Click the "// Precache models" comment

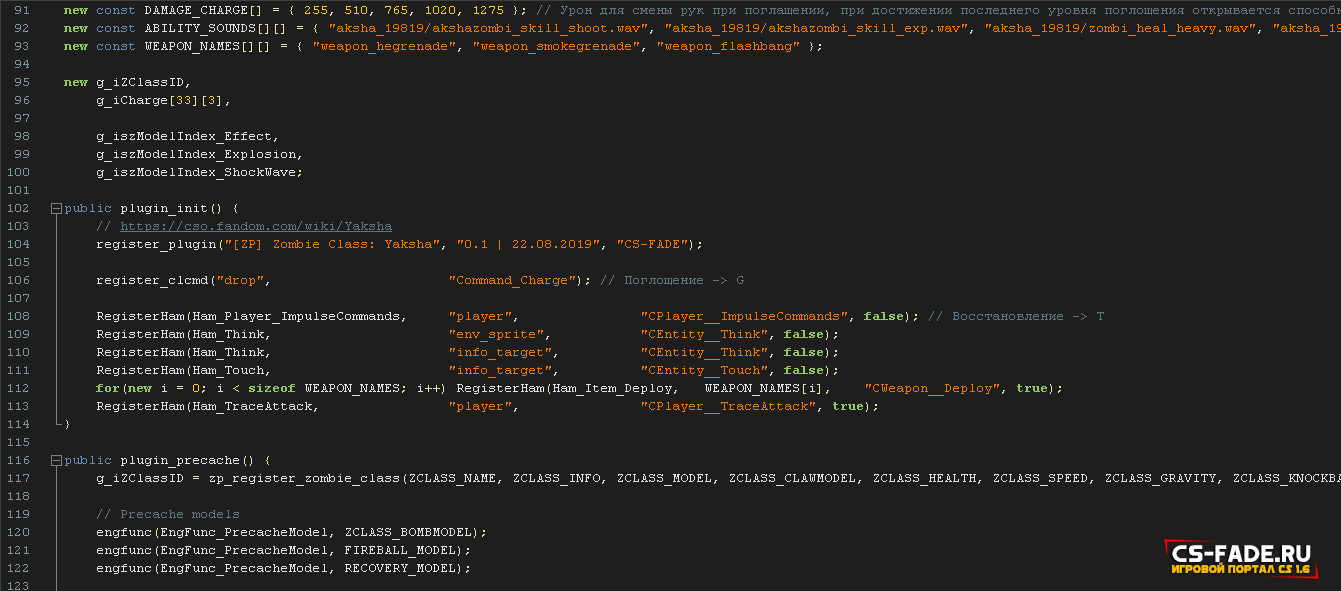click(168, 514)
